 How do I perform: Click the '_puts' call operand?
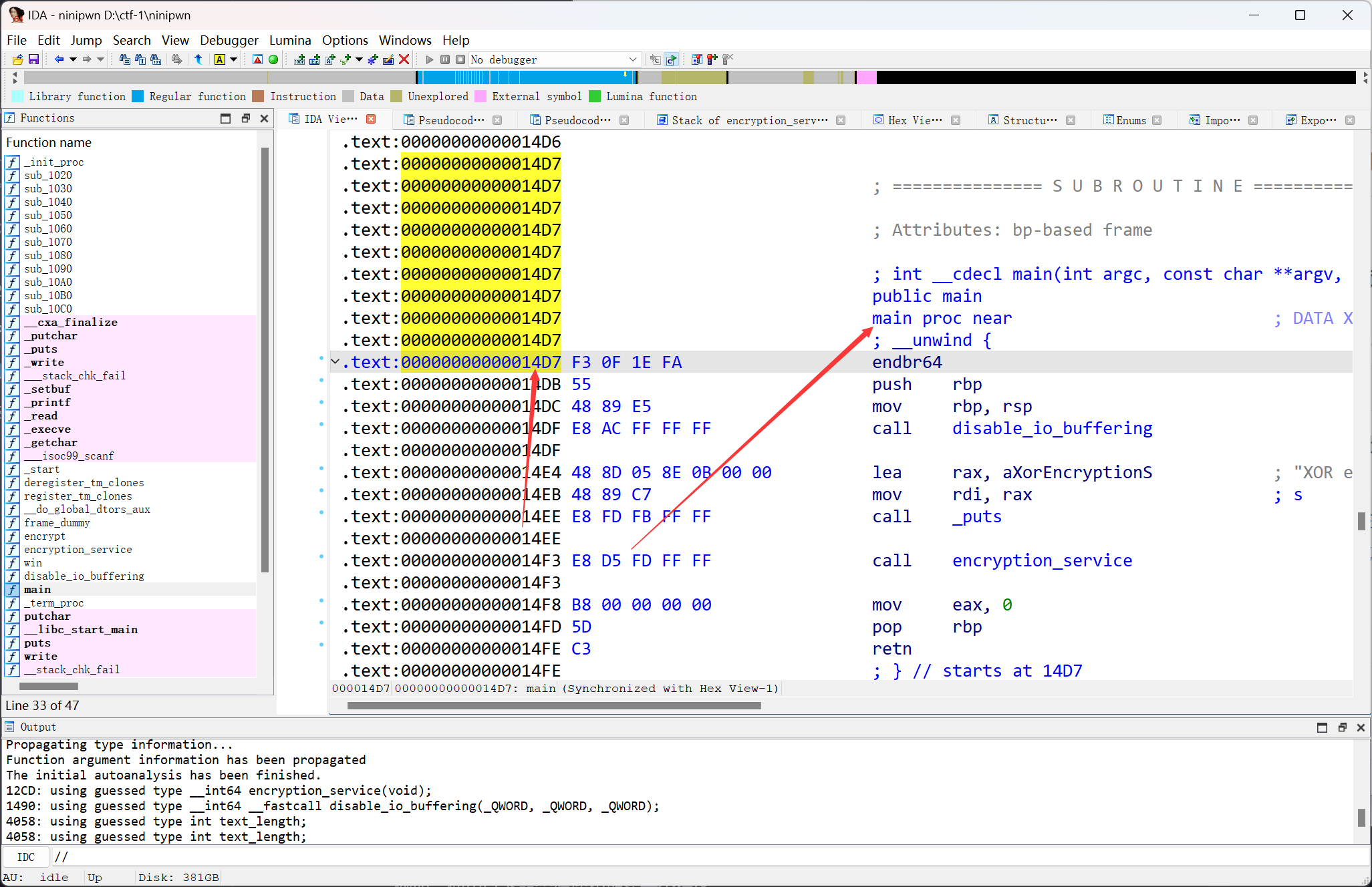tap(976, 516)
